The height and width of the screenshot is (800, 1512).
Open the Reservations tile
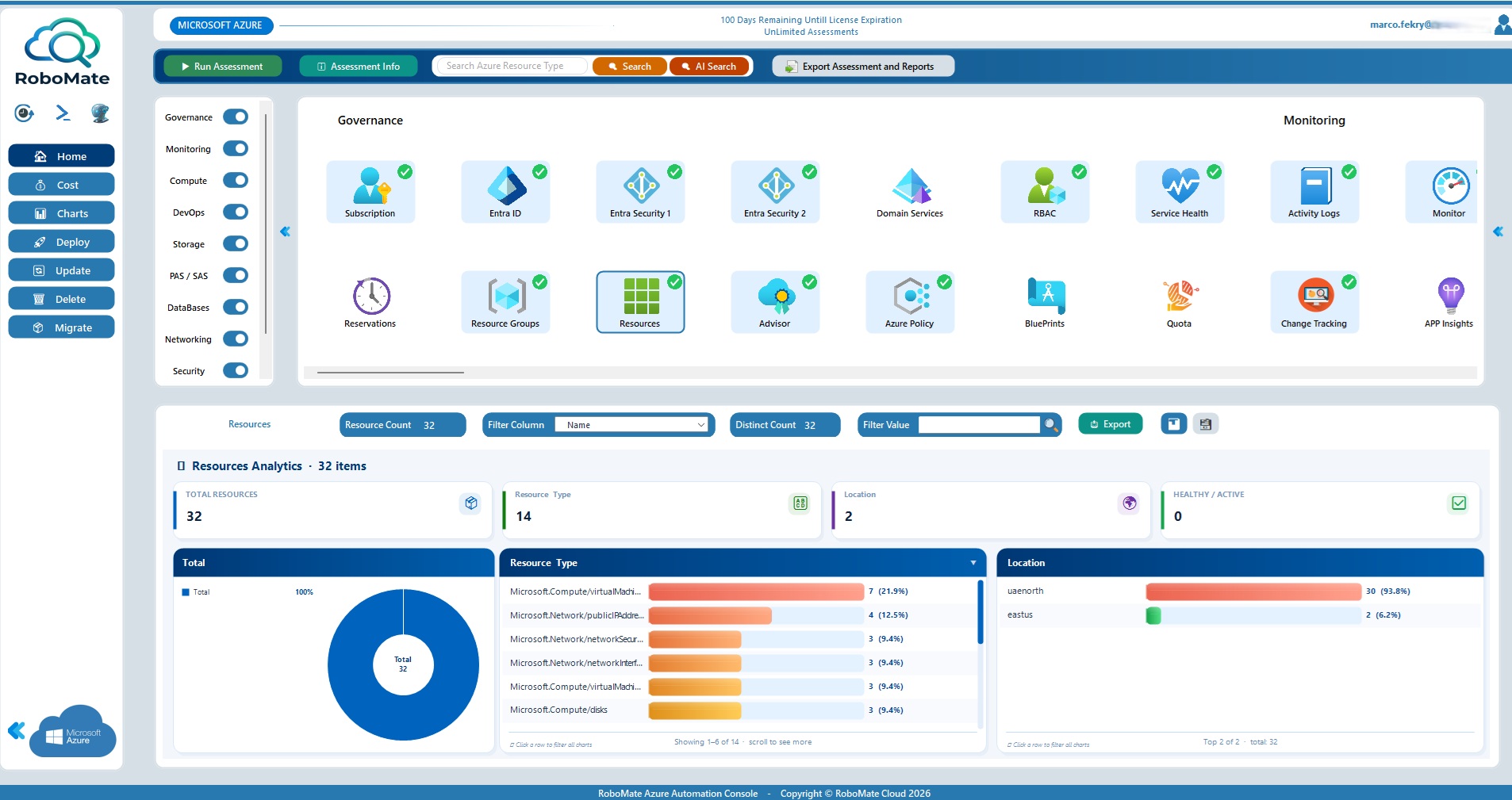point(370,302)
